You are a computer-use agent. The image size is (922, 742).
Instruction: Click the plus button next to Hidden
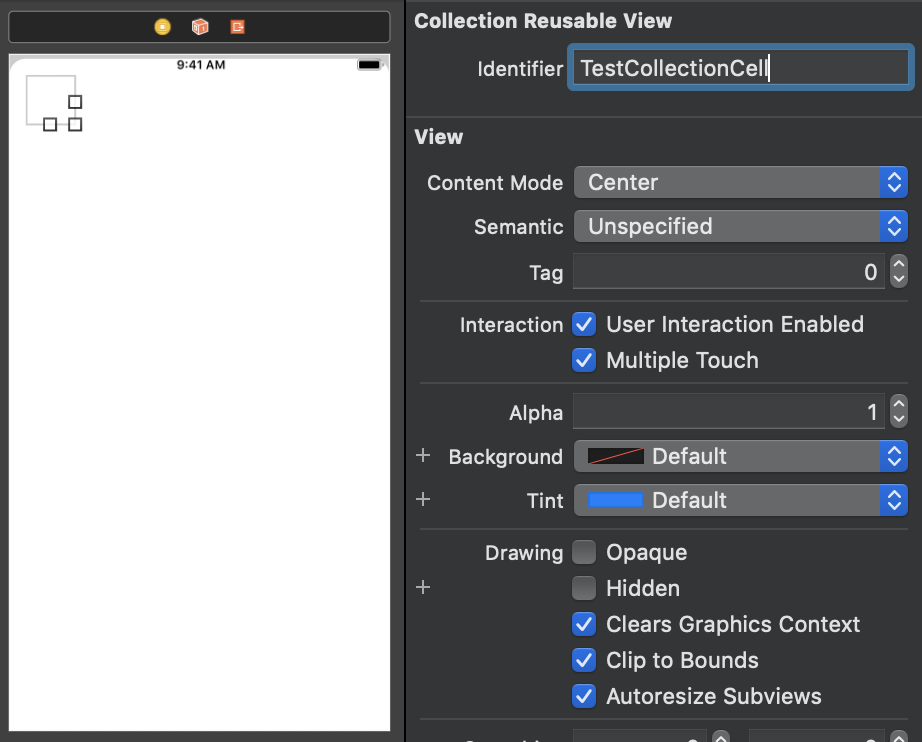(423, 587)
